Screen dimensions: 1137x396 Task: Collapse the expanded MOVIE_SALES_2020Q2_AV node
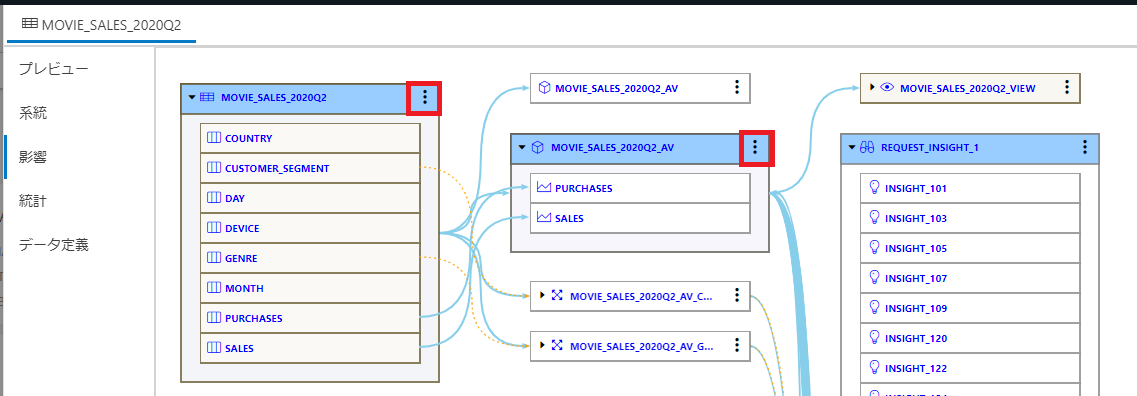(x=521, y=148)
